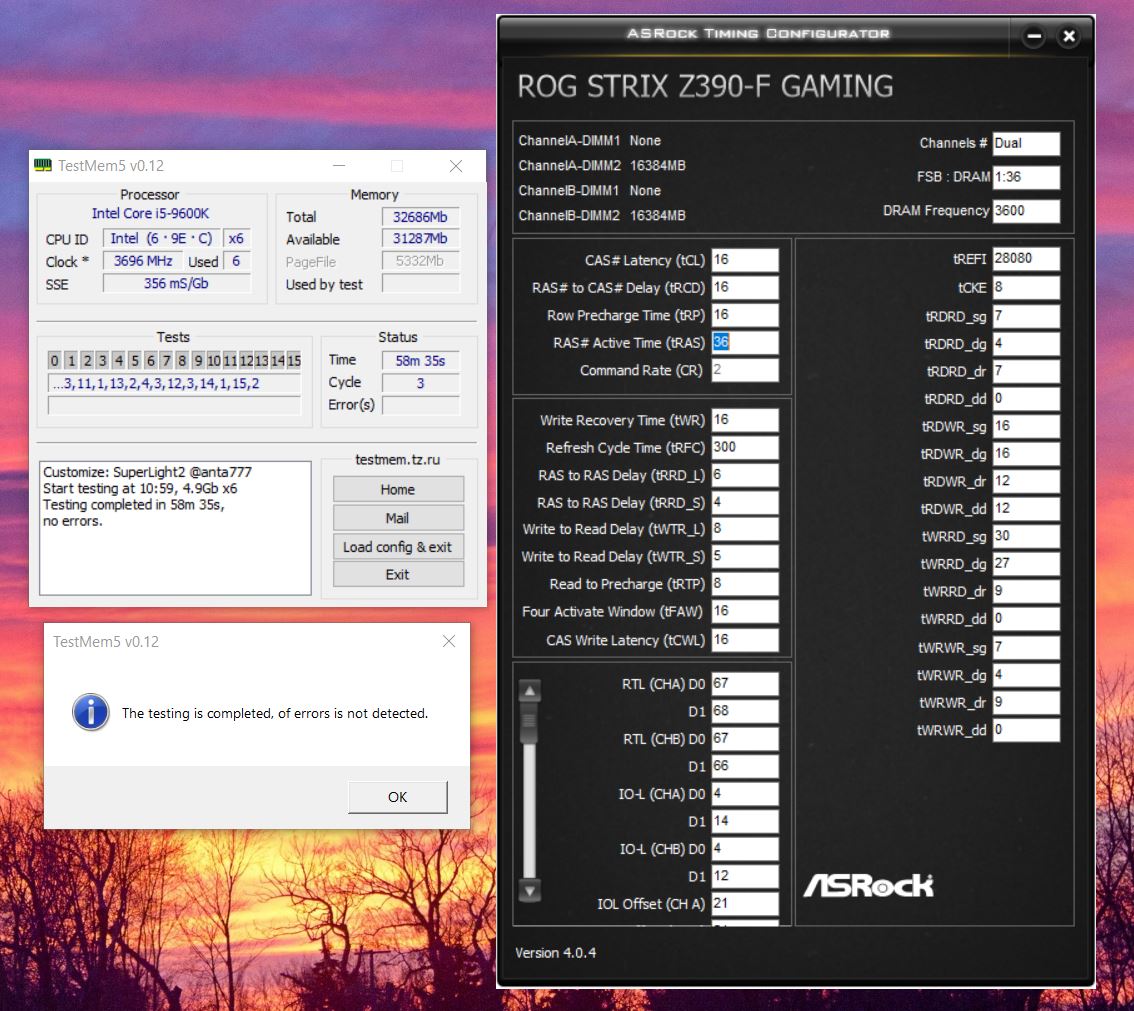
Task: Click the Cycle status value 3
Action: tap(420, 383)
